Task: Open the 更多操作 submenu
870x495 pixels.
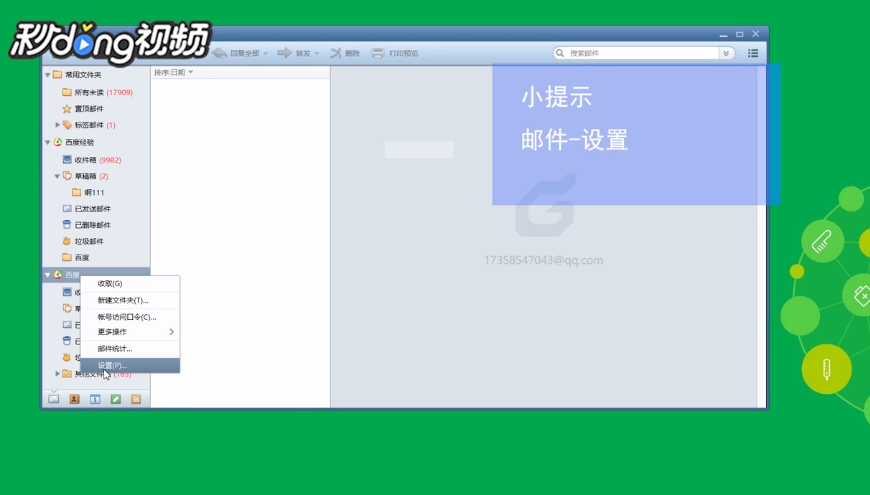Action: coord(130,332)
